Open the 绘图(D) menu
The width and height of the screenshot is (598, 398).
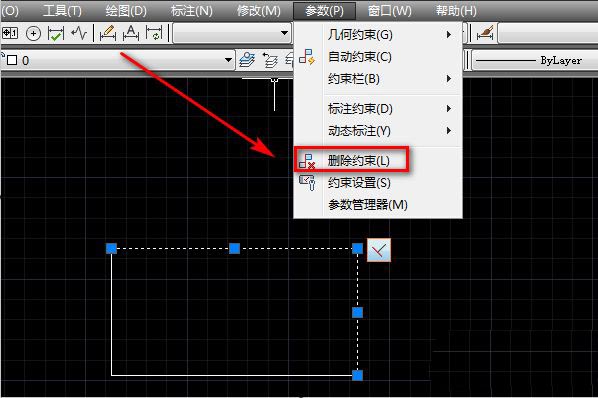[x=126, y=11]
